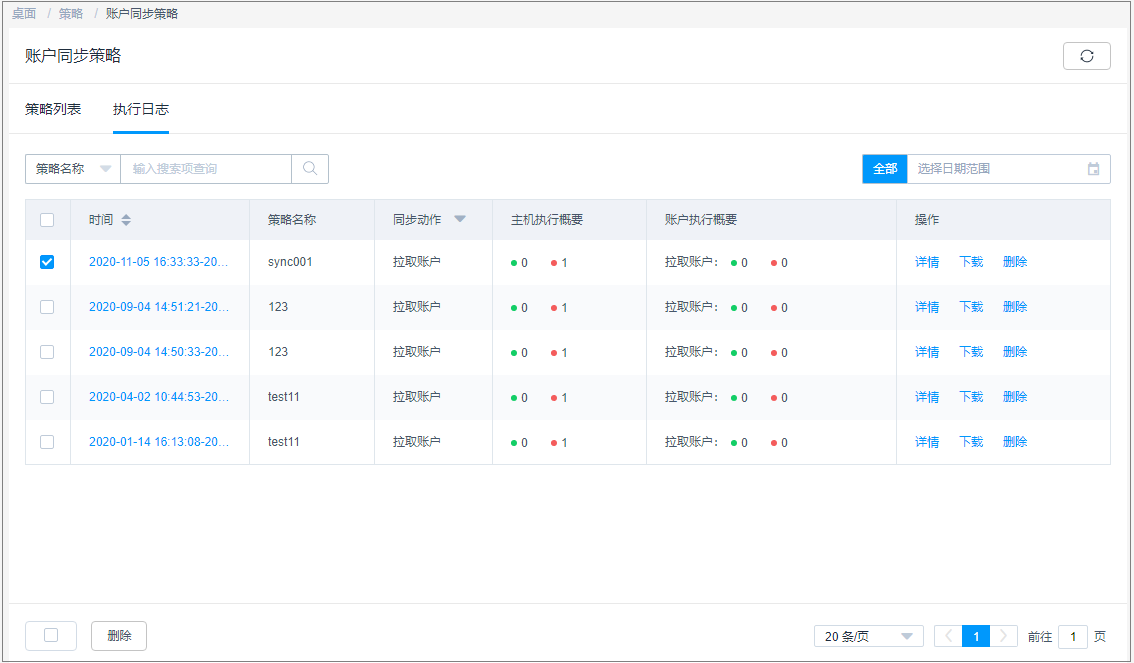This screenshot has height=663, width=1134.
Task: Select the 执行日志 tab
Action: (x=141, y=109)
